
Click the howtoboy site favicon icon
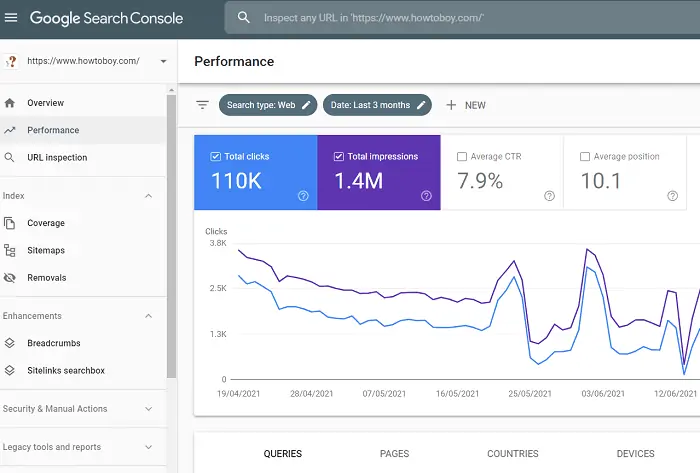click(12, 61)
